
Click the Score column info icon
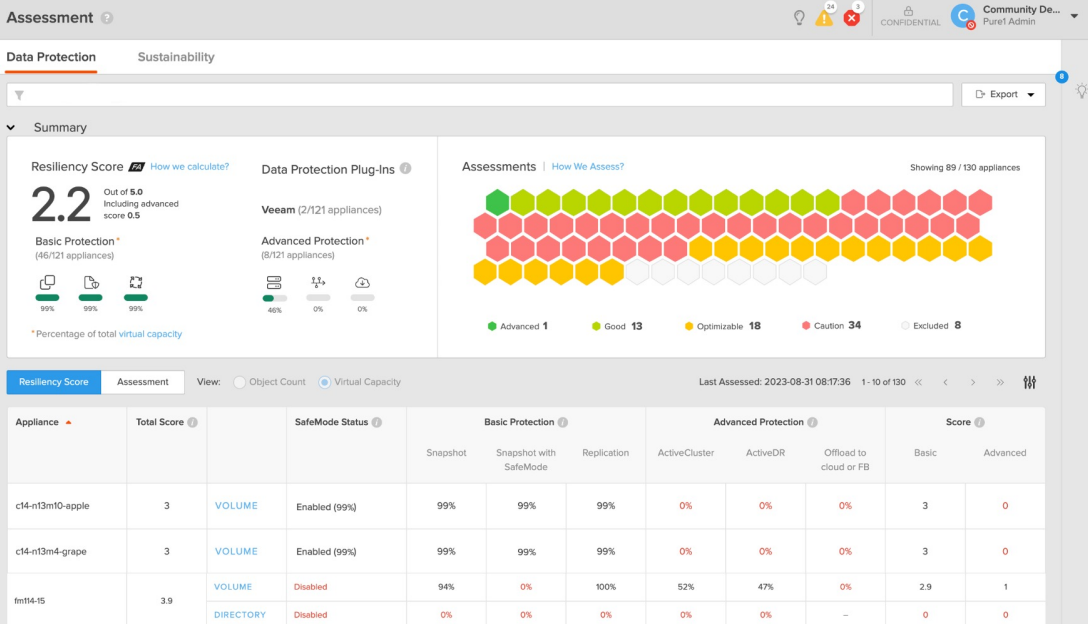979,422
